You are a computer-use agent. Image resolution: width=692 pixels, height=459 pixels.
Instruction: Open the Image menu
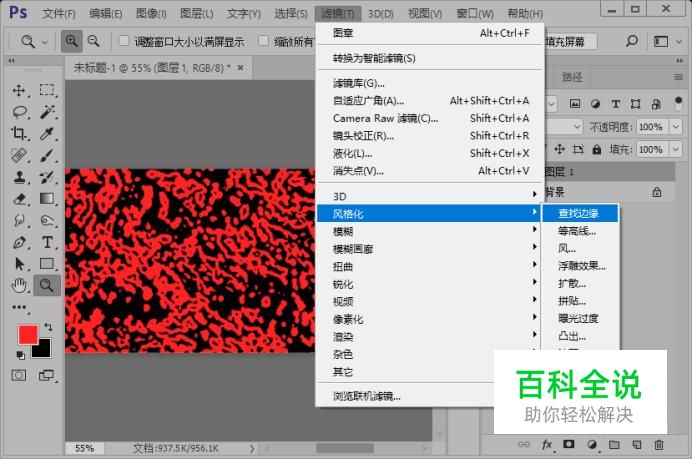tap(151, 14)
